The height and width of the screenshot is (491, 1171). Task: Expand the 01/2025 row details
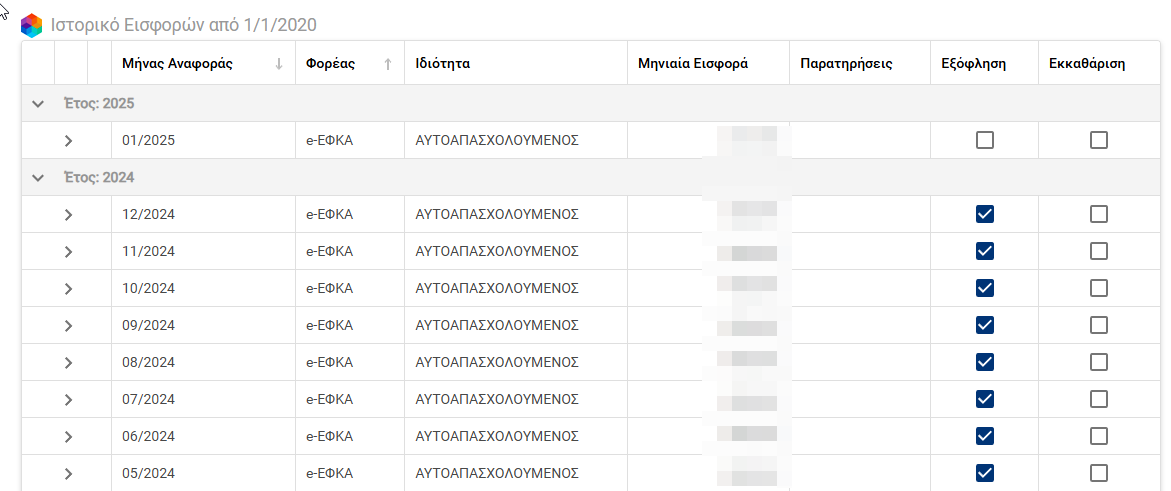coord(68,141)
